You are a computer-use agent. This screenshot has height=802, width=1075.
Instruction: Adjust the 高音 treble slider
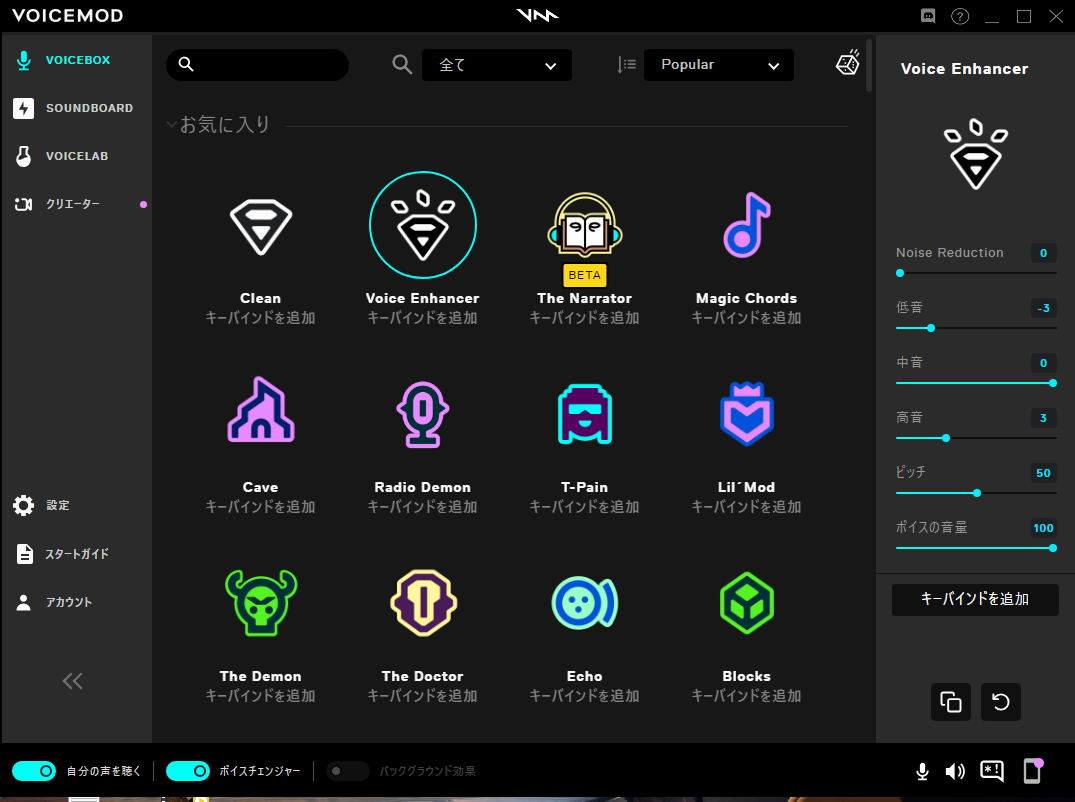tap(976, 437)
